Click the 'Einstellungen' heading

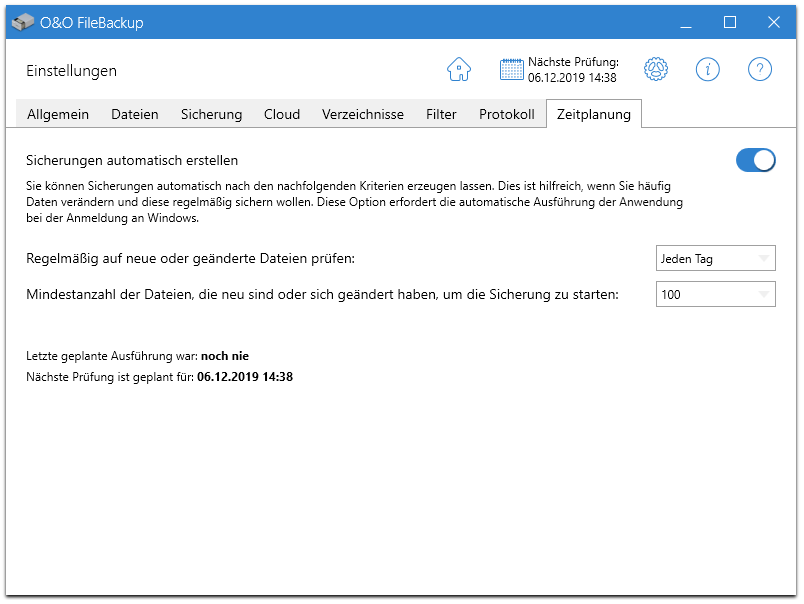pyautogui.click(x=71, y=71)
